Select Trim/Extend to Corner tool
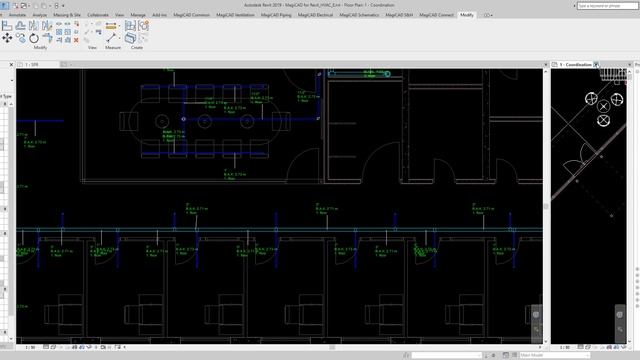 [47, 38]
